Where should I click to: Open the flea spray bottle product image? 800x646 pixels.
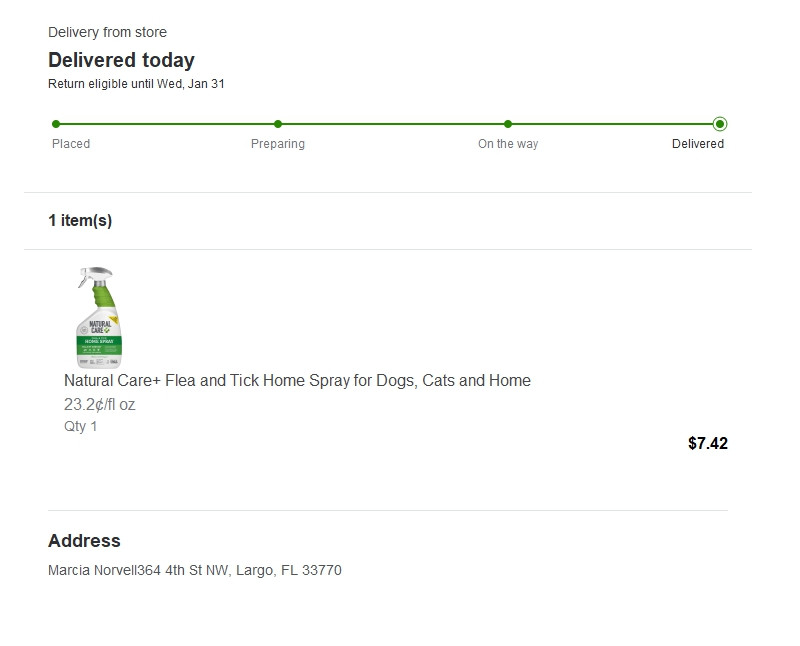point(99,317)
